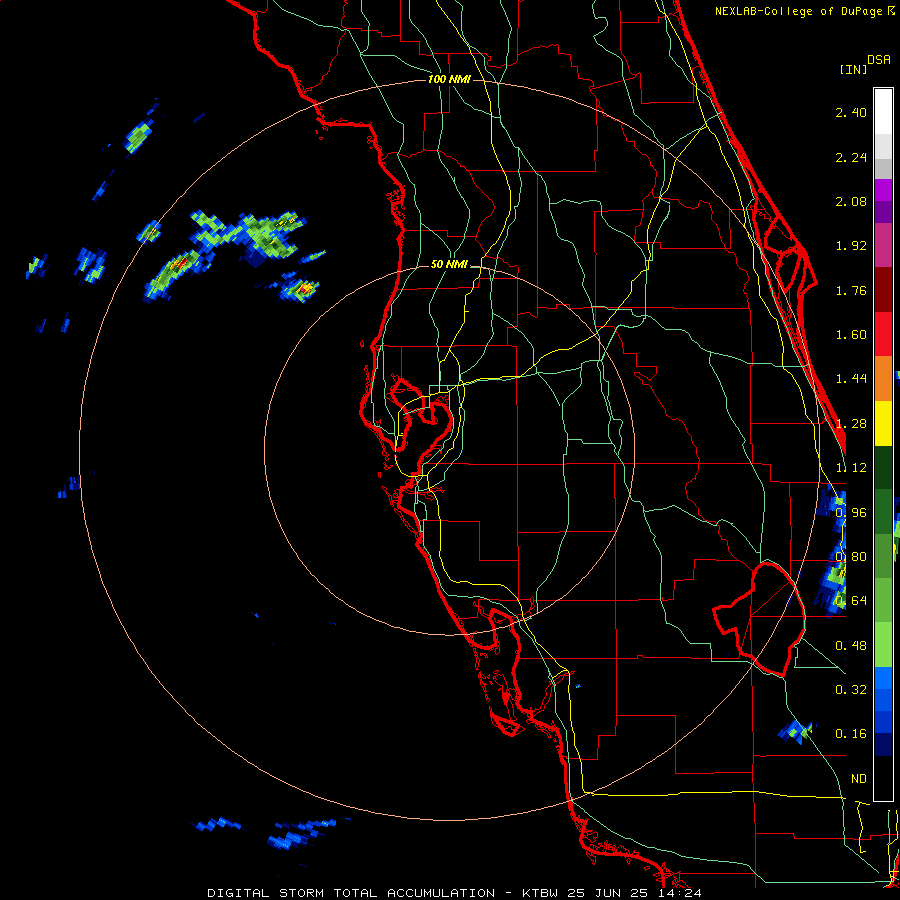
Task: Select the 2.40 legend value
Action: 851,112
